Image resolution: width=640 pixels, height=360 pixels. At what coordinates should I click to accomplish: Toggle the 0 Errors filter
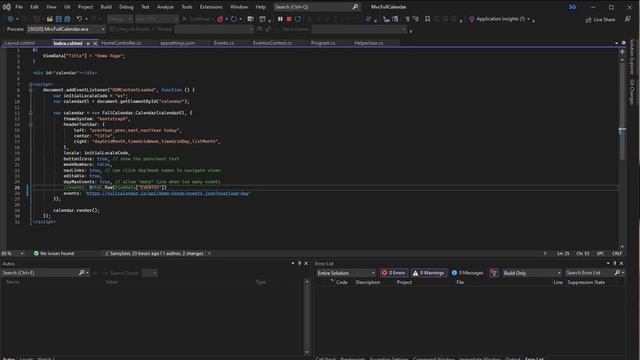pyautogui.click(x=393, y=273)
